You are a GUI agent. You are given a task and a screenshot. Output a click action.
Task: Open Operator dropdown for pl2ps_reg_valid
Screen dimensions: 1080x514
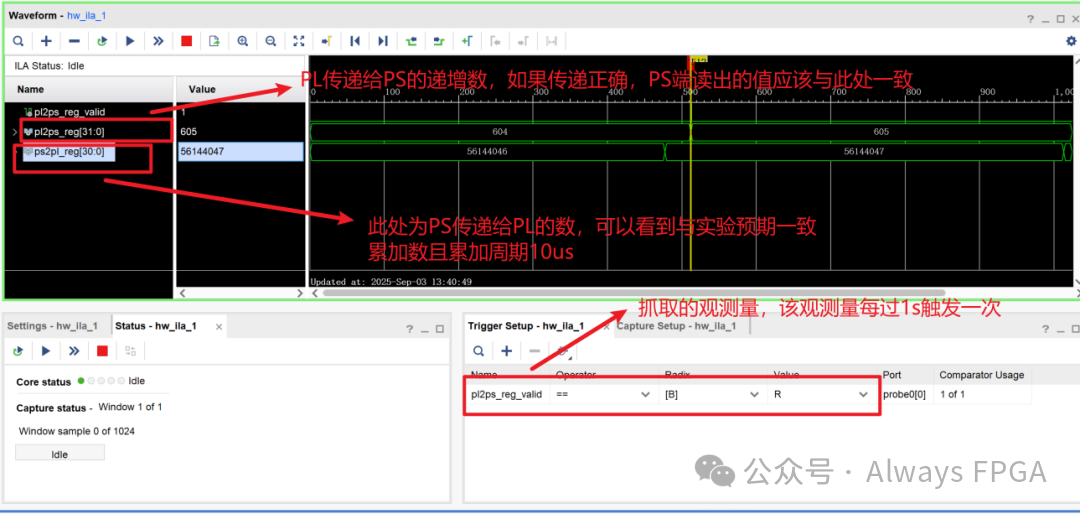[x=645, y=395]
